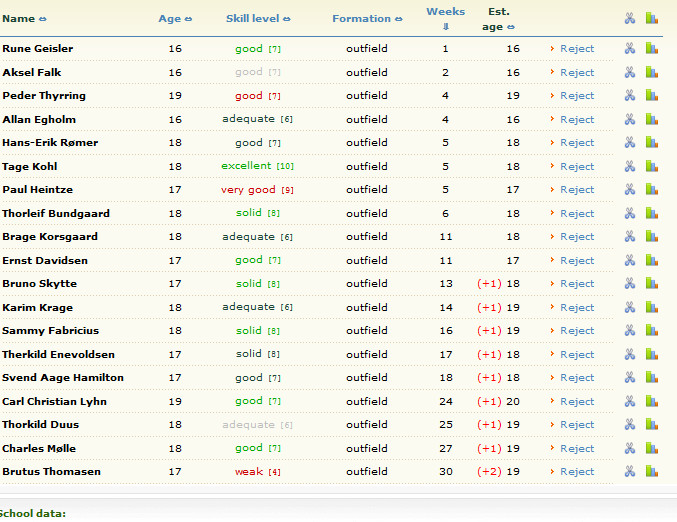Reject player Paul Heintze

coord(577,190)
